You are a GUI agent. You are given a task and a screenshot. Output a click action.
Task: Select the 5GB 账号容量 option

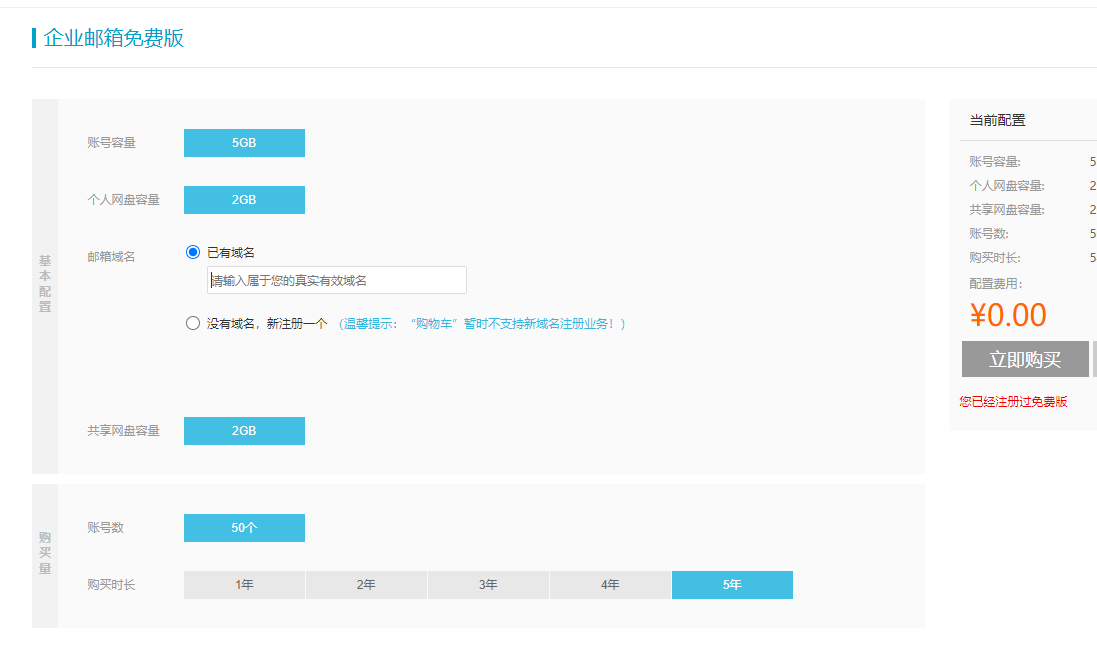click(244, 143)
